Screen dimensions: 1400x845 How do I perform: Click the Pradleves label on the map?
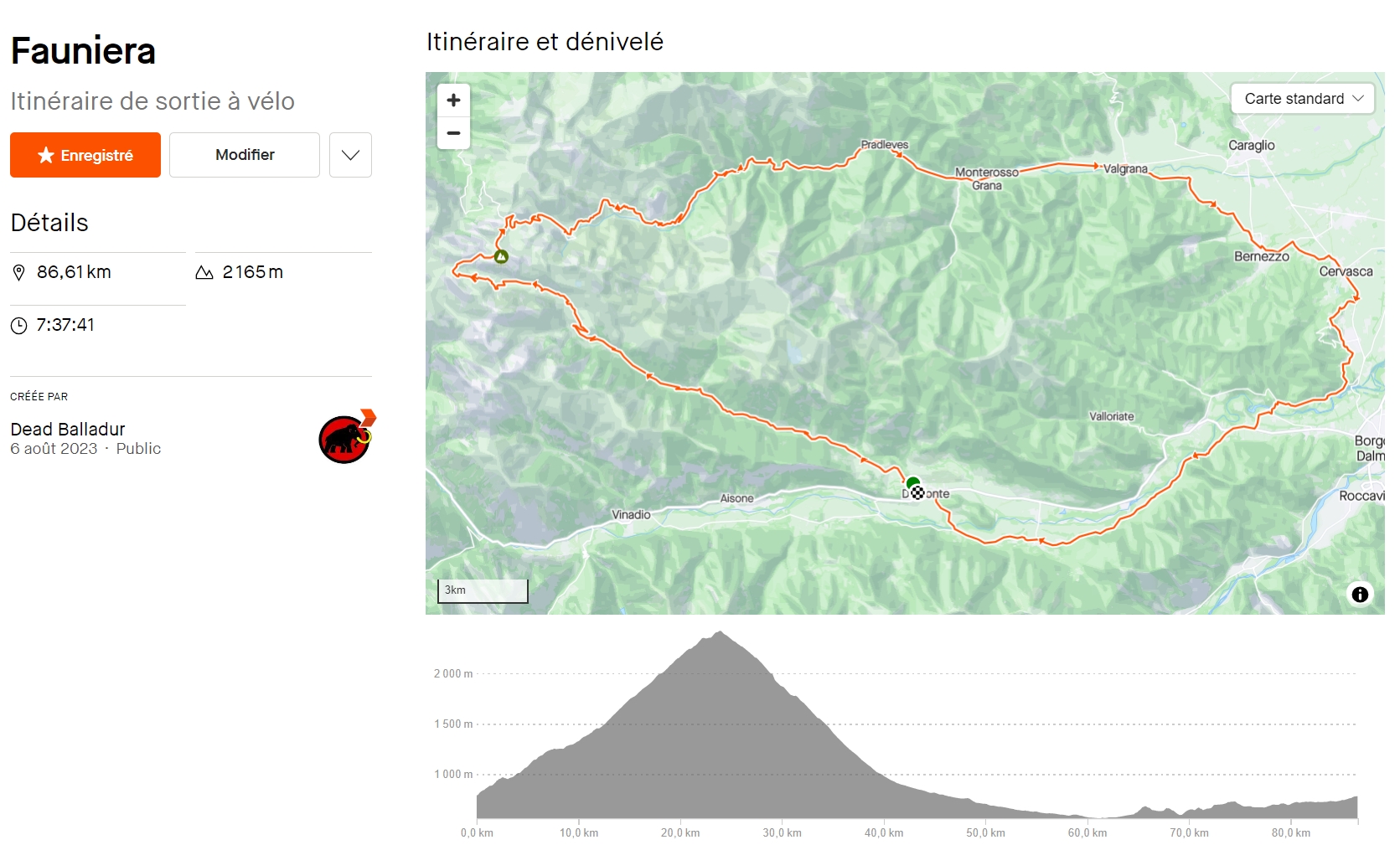884,145
